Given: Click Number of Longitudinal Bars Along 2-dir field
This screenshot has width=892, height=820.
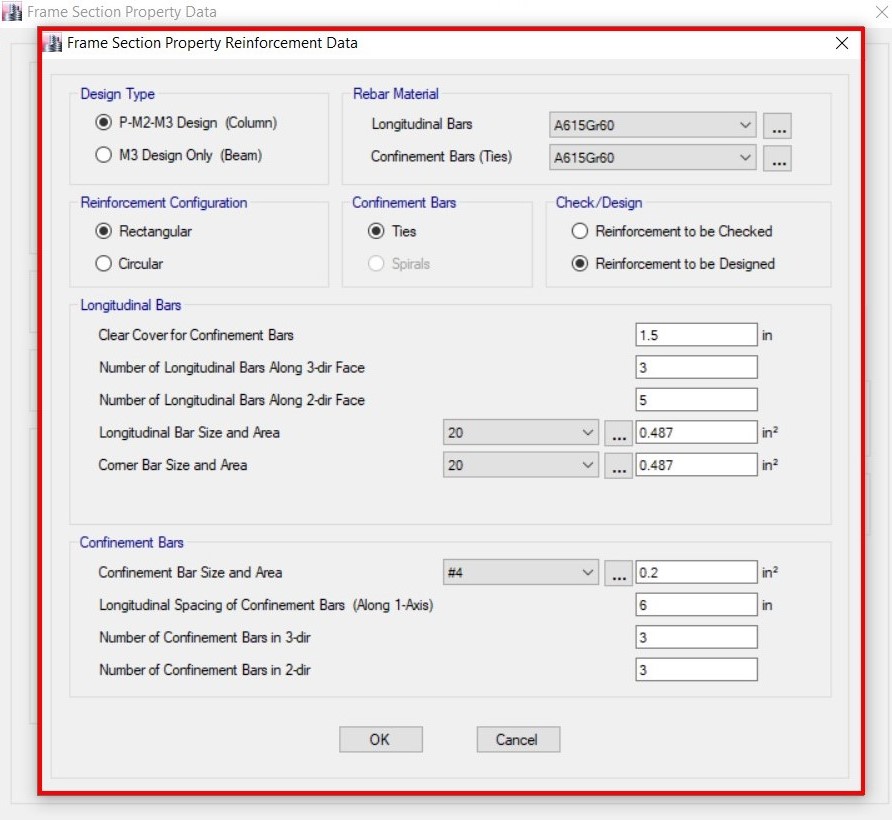Looking at the screenshot, I should (x=696, y=400).
